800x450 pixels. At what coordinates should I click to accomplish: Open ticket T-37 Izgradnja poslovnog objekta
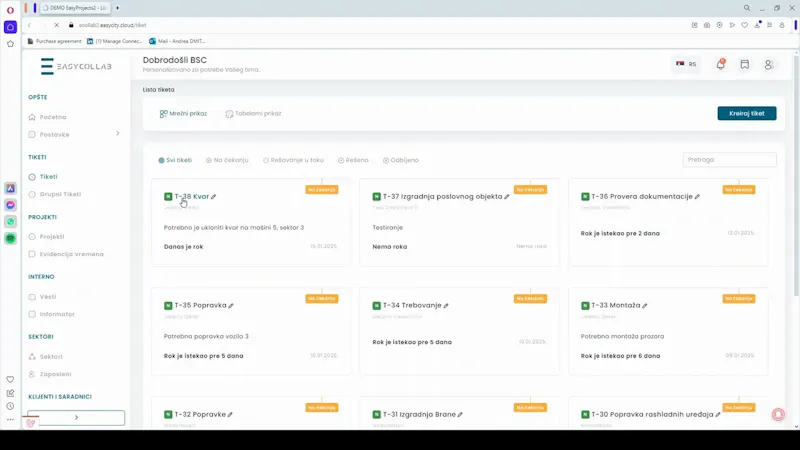click(x=442, y=196)
